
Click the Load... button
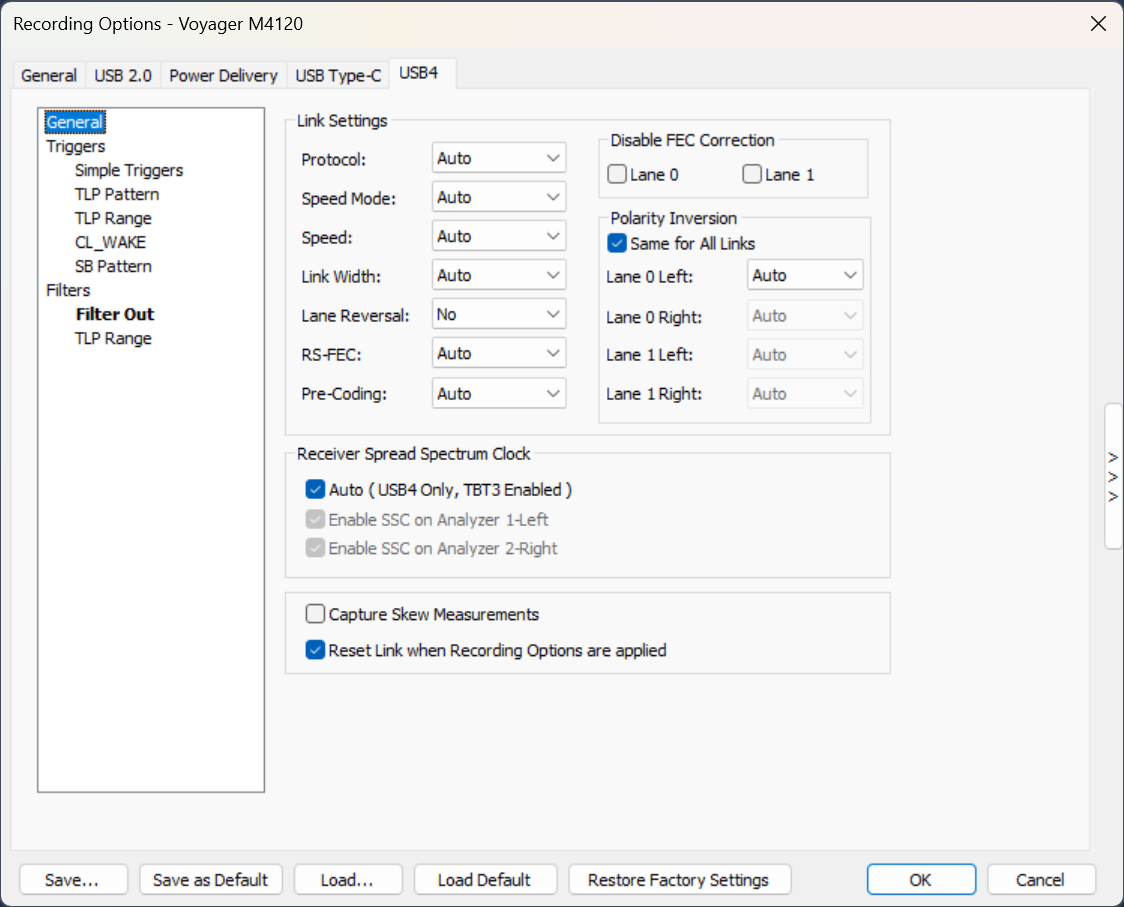348,880
